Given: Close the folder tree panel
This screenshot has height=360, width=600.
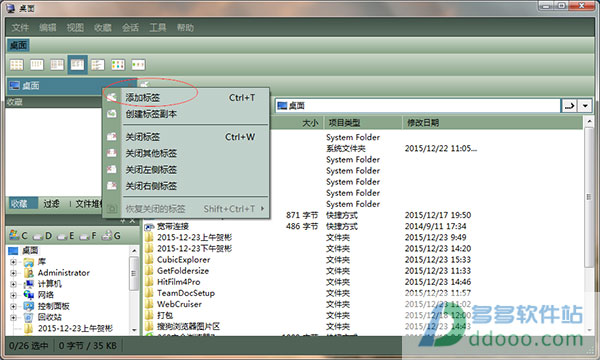Looking at the screenshot, I should tap(132, 220).
